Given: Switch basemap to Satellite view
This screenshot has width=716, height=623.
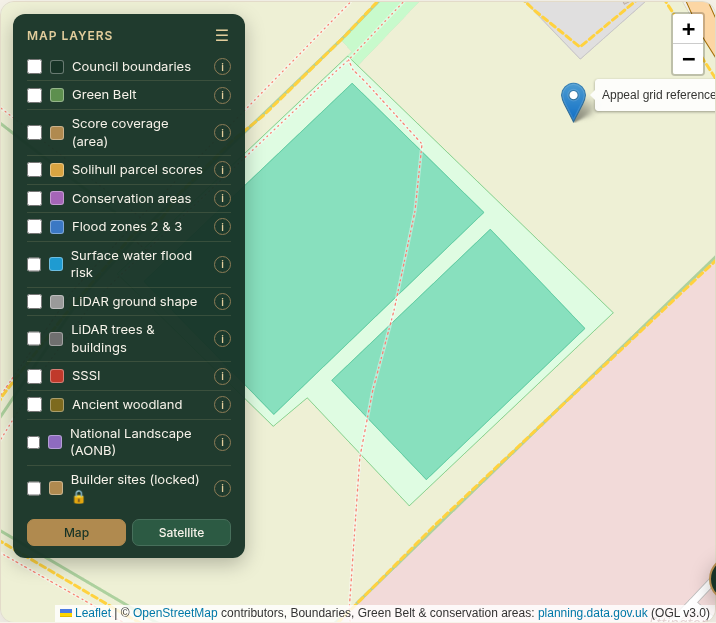Looking at the screenshot, I should tap(181, 533).
